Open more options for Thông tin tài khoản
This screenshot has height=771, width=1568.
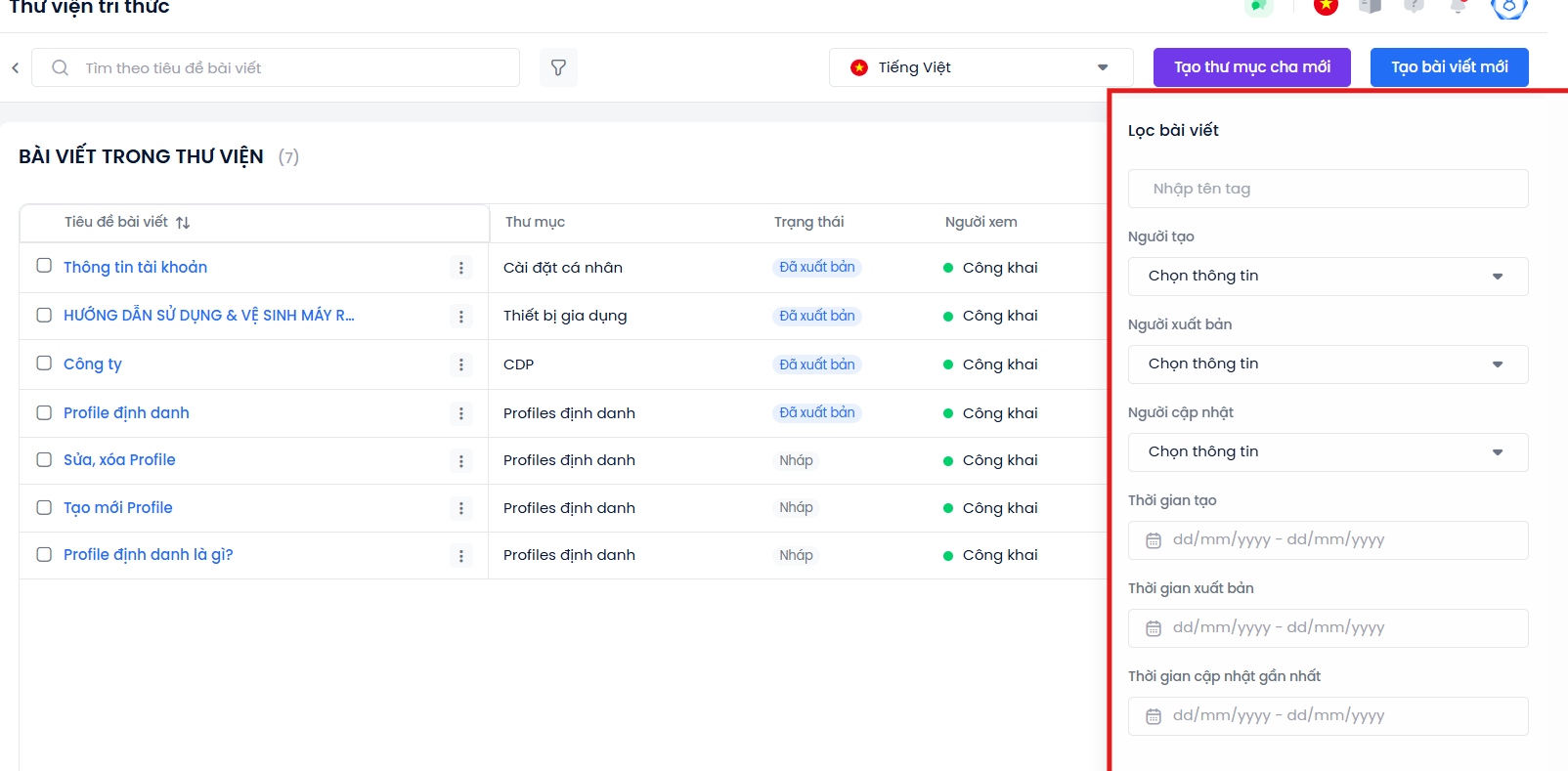click(x=461, y=268)
